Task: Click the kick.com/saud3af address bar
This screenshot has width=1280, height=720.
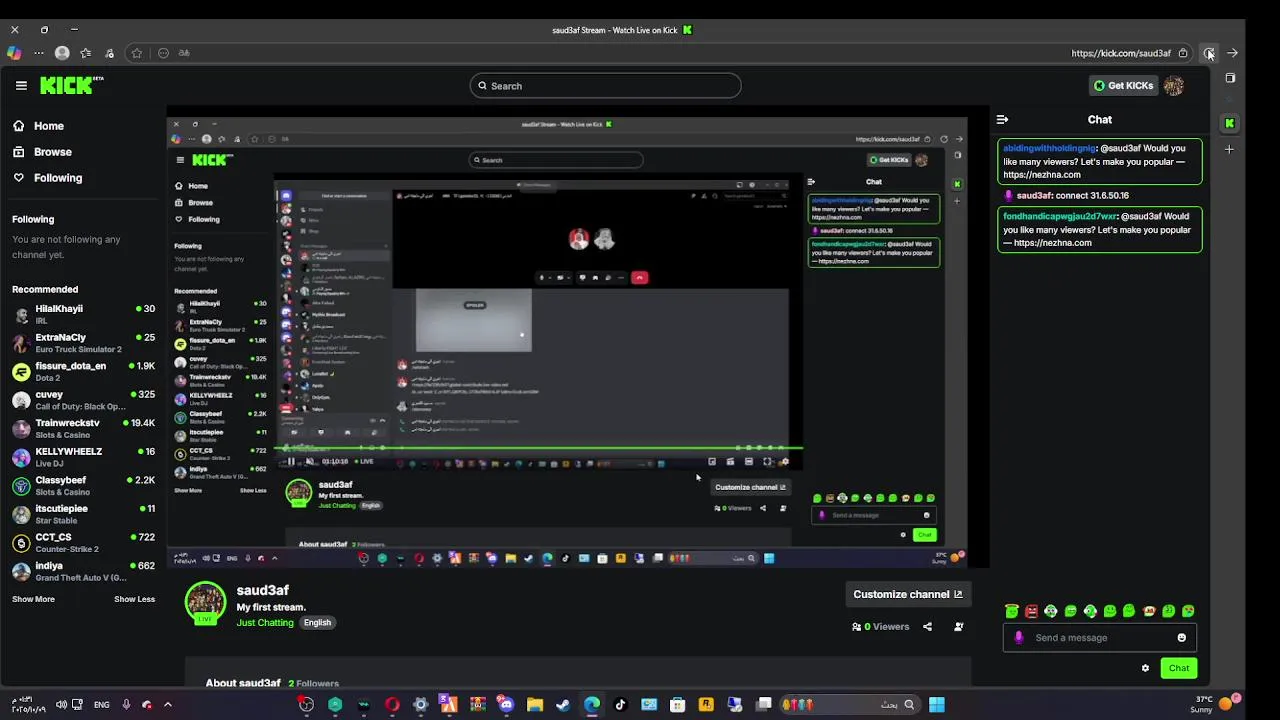Action: 1121,53
